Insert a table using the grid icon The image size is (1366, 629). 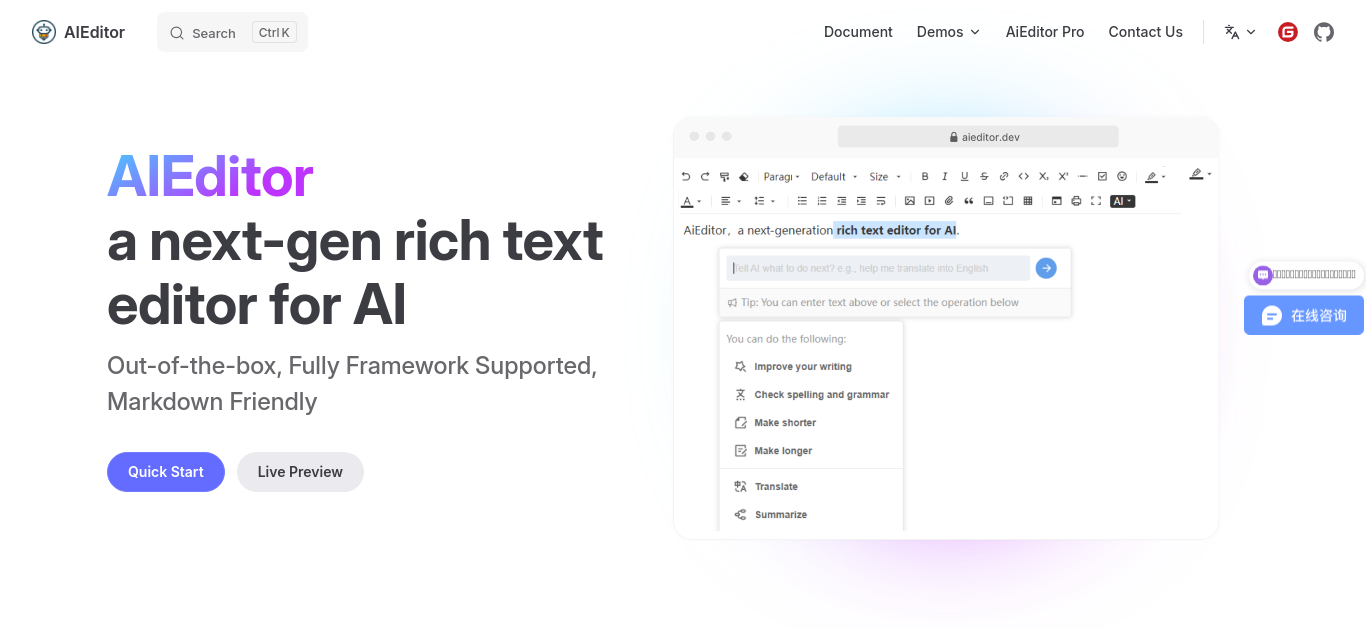click(1028, 201)
